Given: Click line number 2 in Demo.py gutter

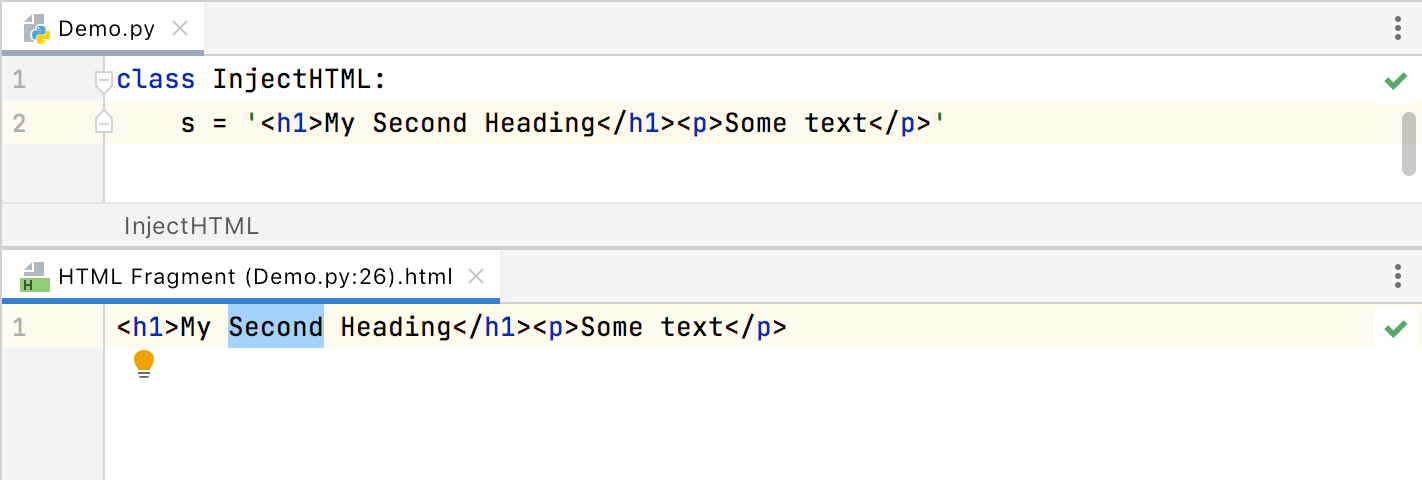Looking at the screenshot, I should click(x=20, y=123).
